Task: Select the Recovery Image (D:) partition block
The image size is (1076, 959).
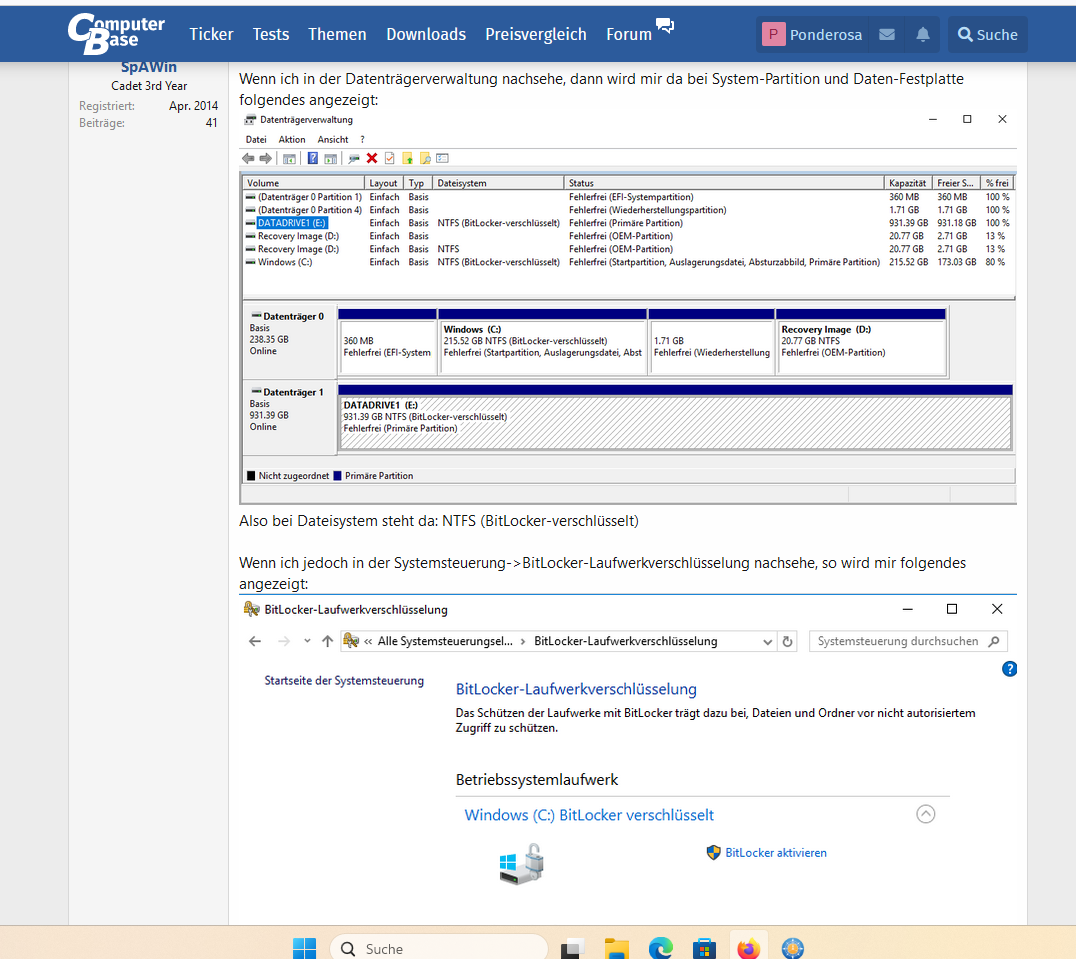Action: coord(861,342)
